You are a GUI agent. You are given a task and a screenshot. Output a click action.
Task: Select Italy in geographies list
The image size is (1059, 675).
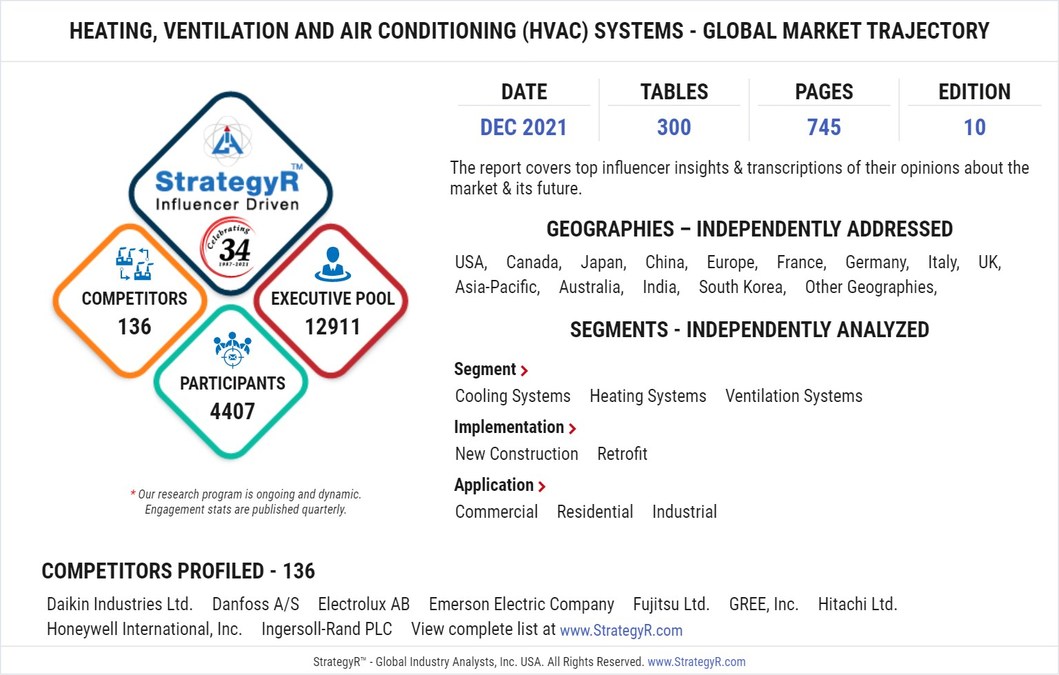coord(944,262)
